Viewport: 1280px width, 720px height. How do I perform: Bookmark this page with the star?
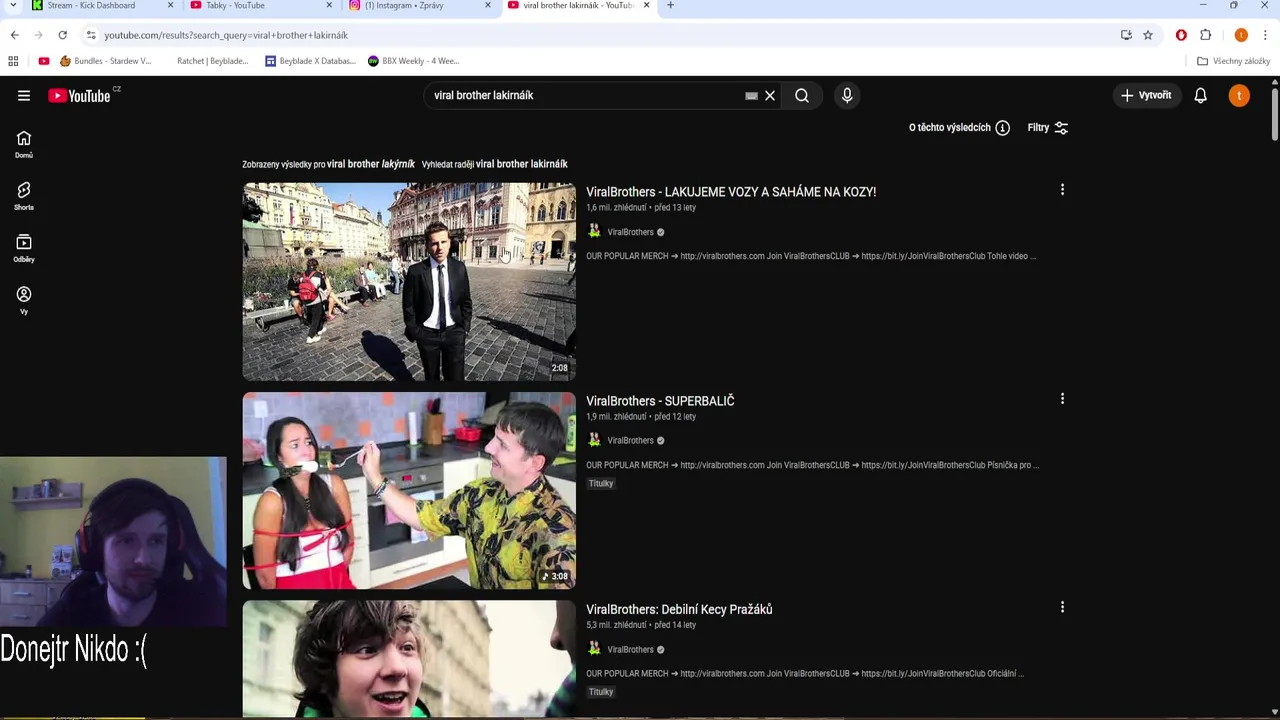point(1148,35)
